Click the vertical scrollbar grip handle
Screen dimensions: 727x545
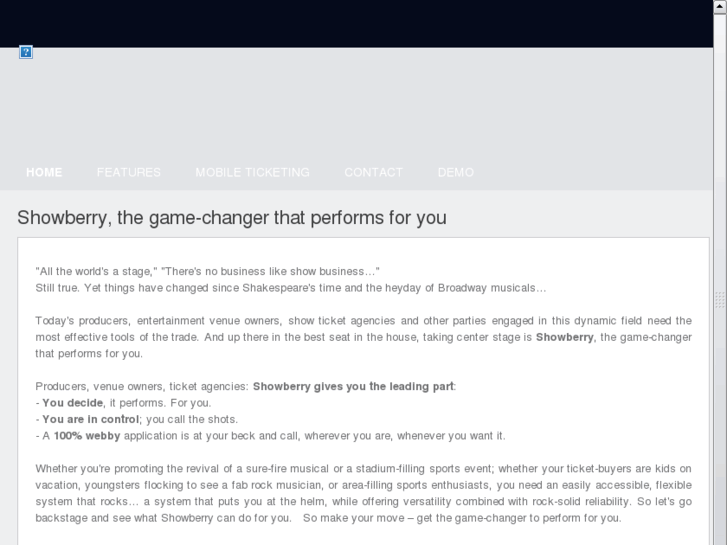tap(720, 300)
